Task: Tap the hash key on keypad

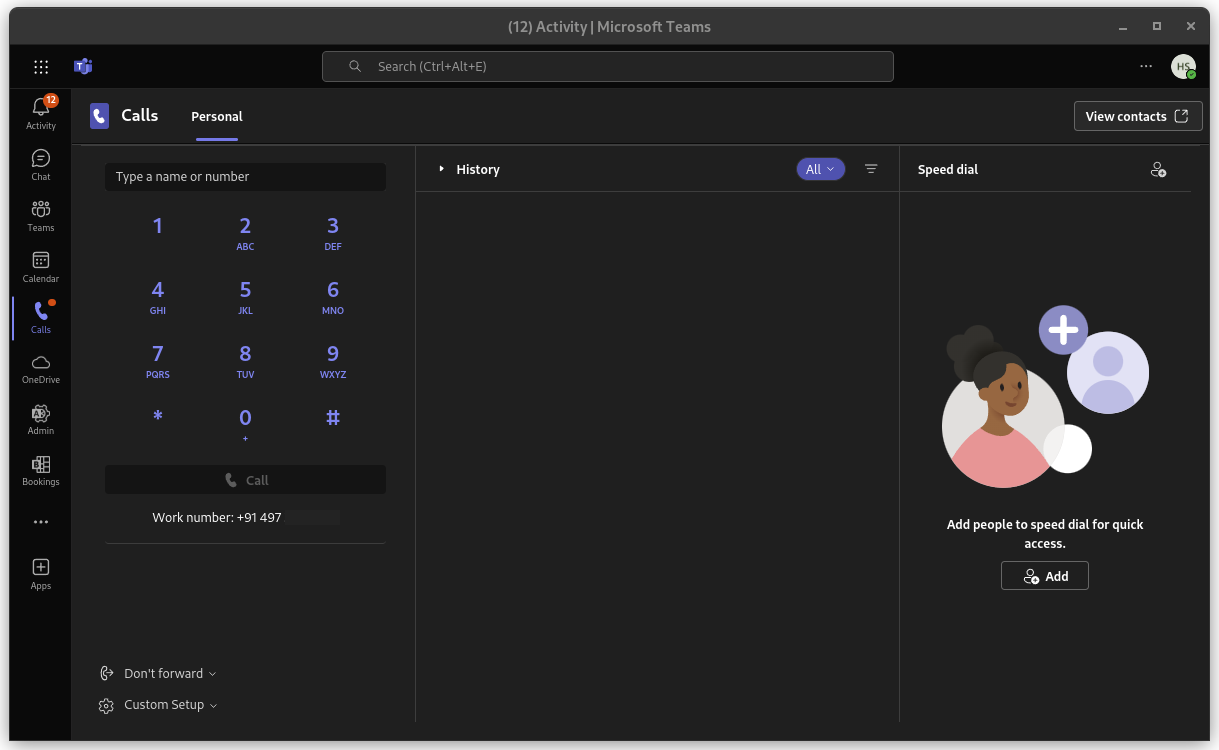Action: tap(333, 418)
